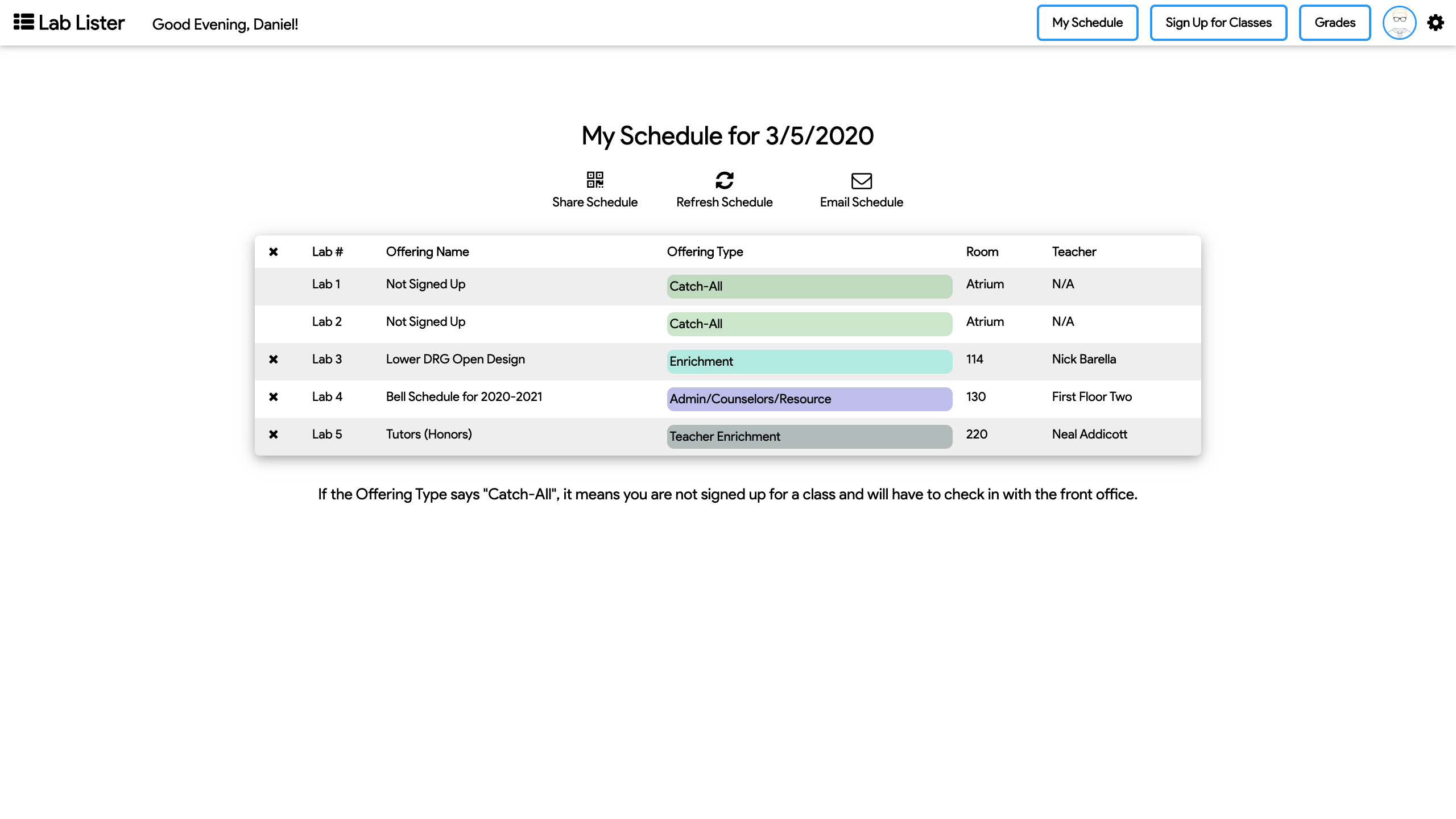The image size is (1456, 819).
Task: Click room 220 cell
Action: [977, 435]
